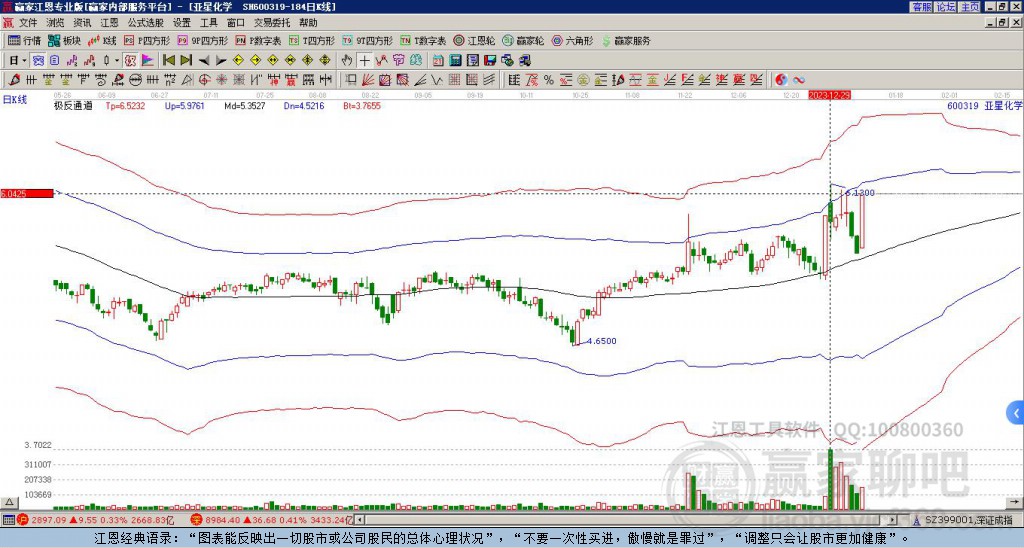Click the black right arrow icon
Image resolution: width=1024 pixels, height=548 pixels.
[221, 60]
